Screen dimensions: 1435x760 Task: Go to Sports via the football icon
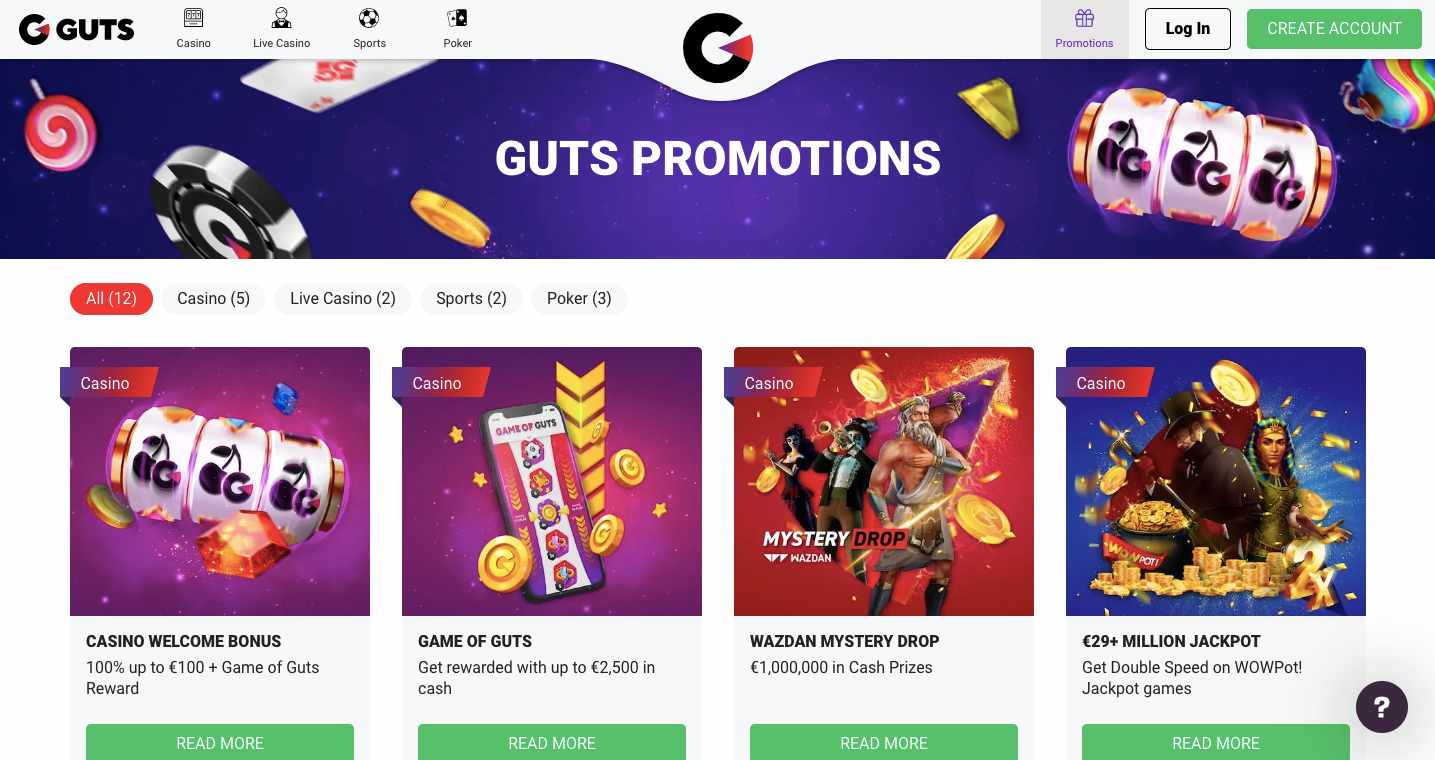tap(369, 18)
